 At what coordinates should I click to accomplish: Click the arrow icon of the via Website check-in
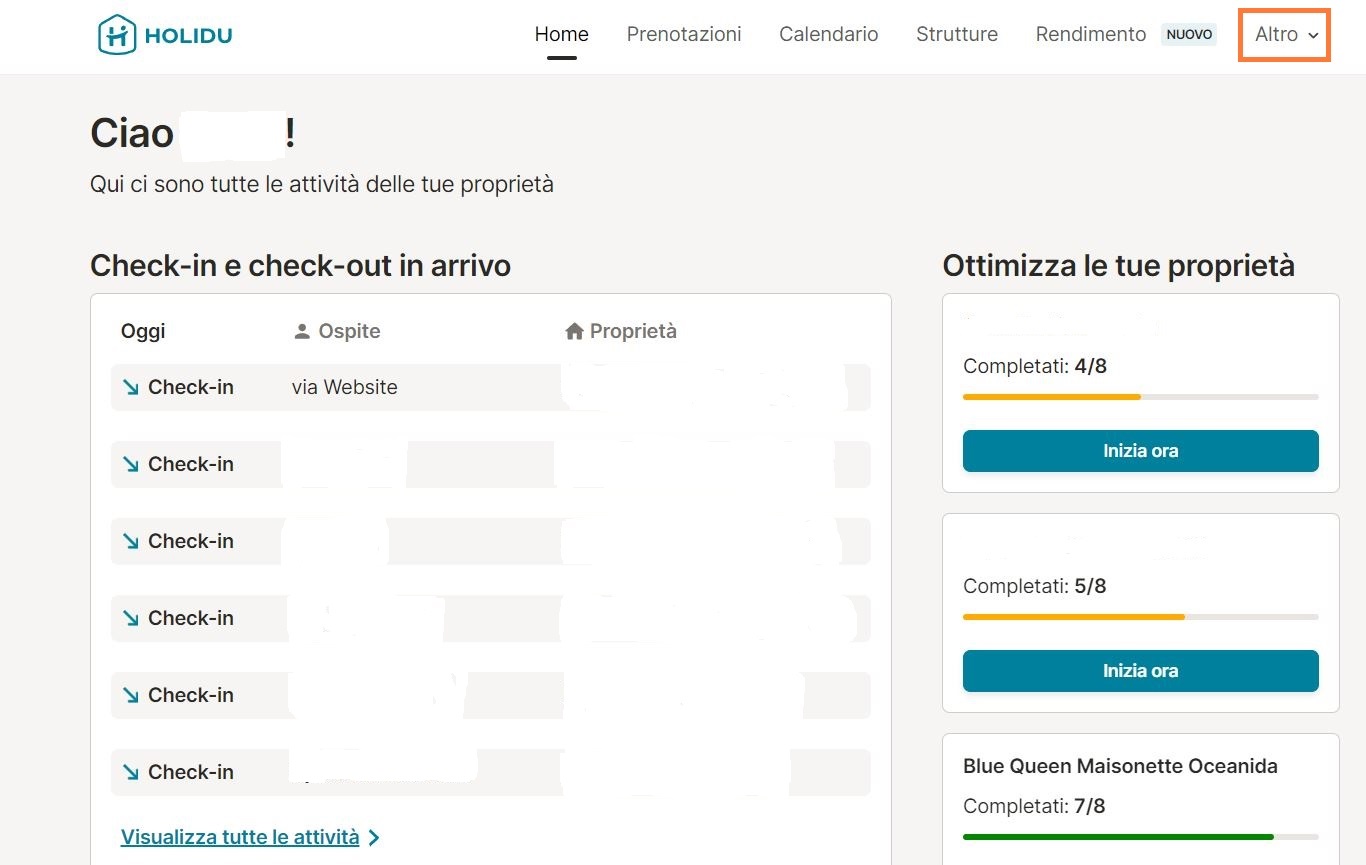(131, 387)
